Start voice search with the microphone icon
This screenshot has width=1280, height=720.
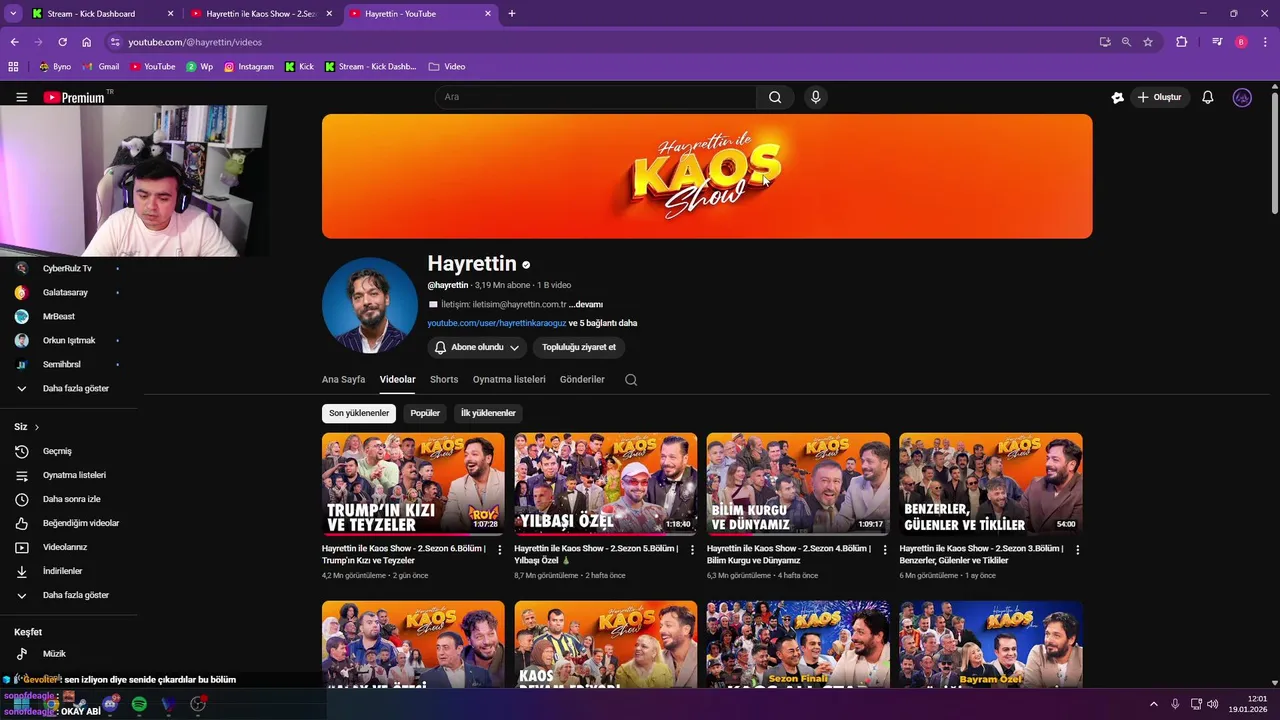point(816,97)
